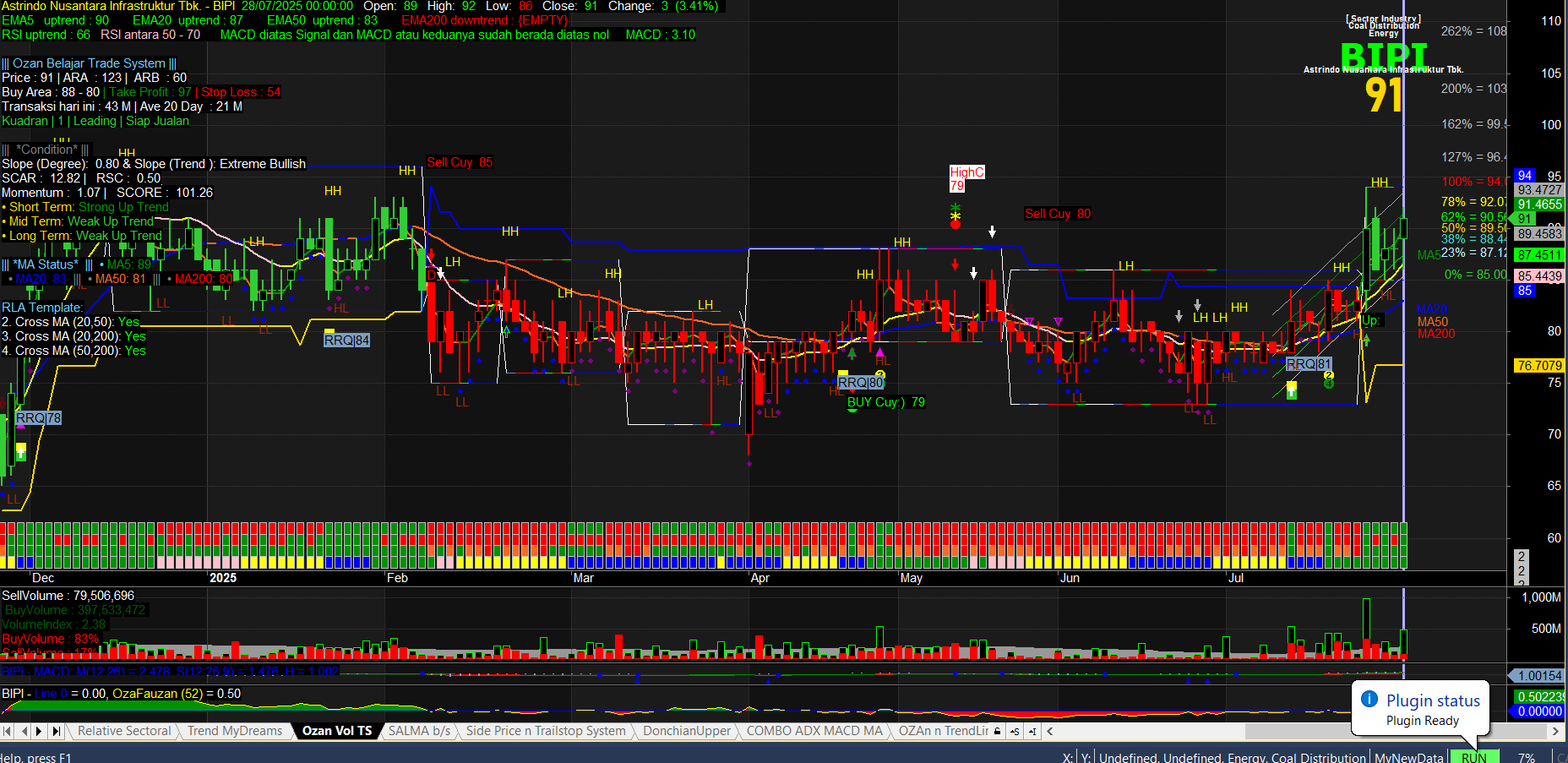Click the blue 94 price axis marker
1568x763 pixels.
pyautogui.click(x=1524, y=176)
